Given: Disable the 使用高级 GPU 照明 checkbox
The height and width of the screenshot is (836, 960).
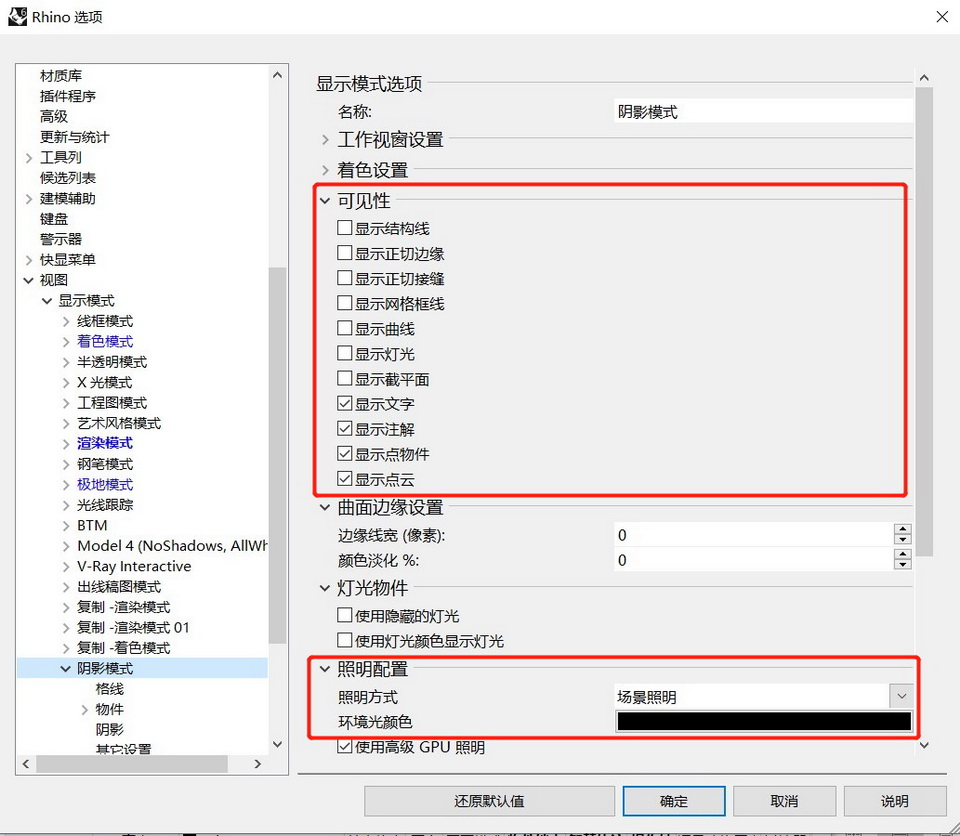Looking at the screenshot, I should 345,747.
